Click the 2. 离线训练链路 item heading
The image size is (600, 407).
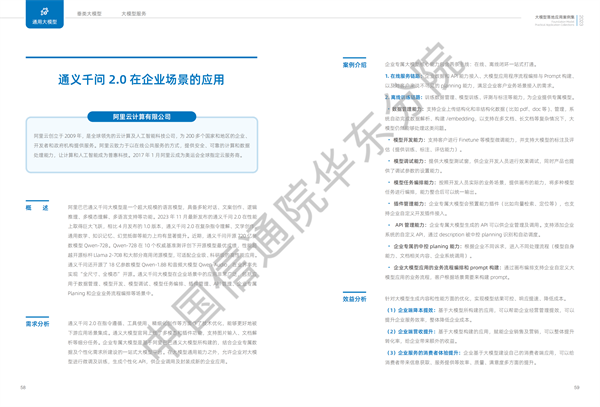point(403,97)
